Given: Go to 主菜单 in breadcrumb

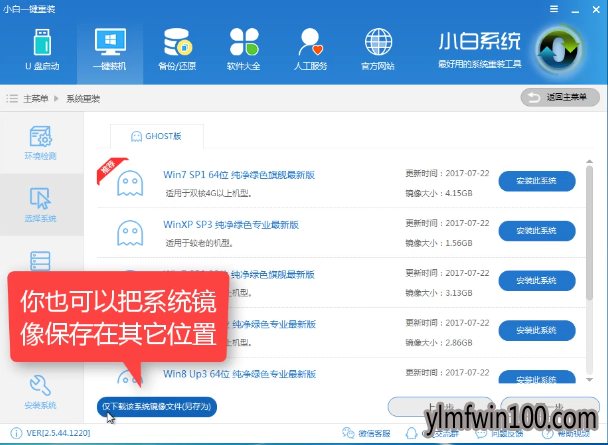Looking at the screenshot, I should pyautogui.click(x=36, y=98).
